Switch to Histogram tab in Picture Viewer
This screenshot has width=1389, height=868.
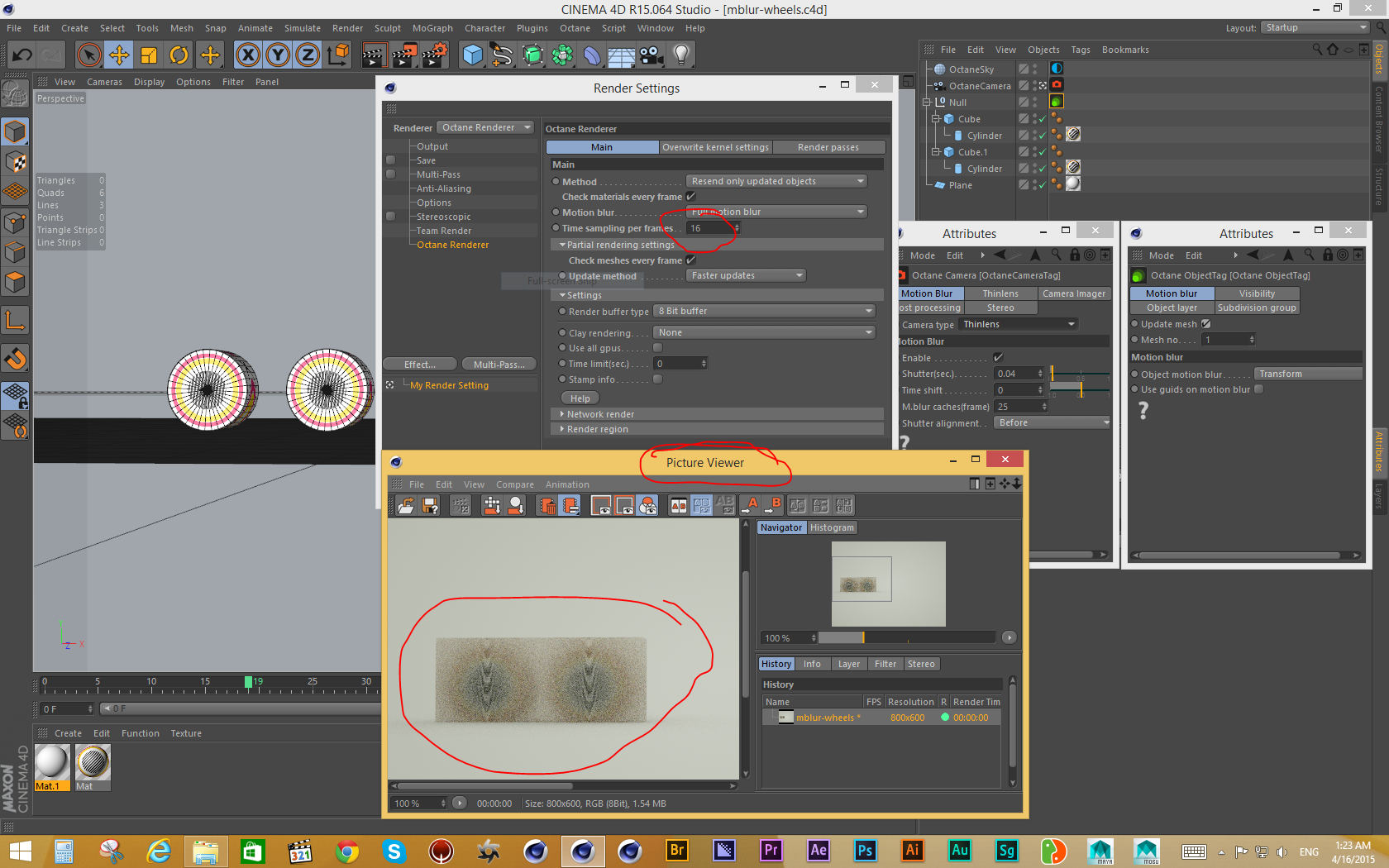point(832,527)
